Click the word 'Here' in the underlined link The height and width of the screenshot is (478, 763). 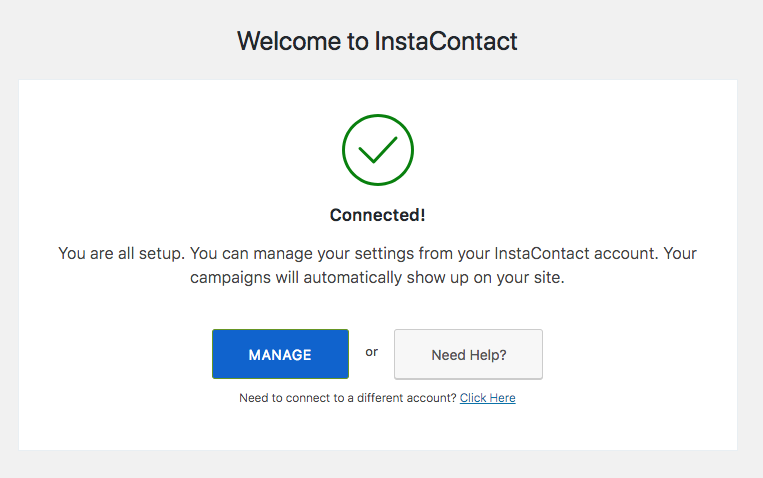pos(503,398)
